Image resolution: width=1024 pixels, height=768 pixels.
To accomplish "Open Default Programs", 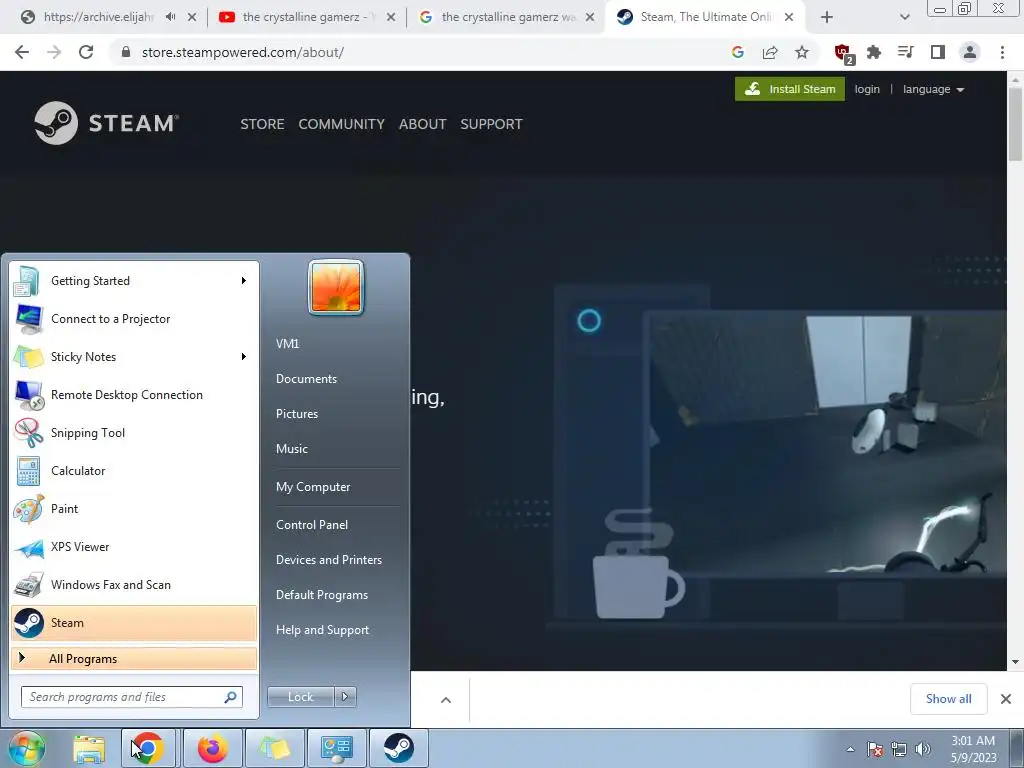I will [322, 595].
